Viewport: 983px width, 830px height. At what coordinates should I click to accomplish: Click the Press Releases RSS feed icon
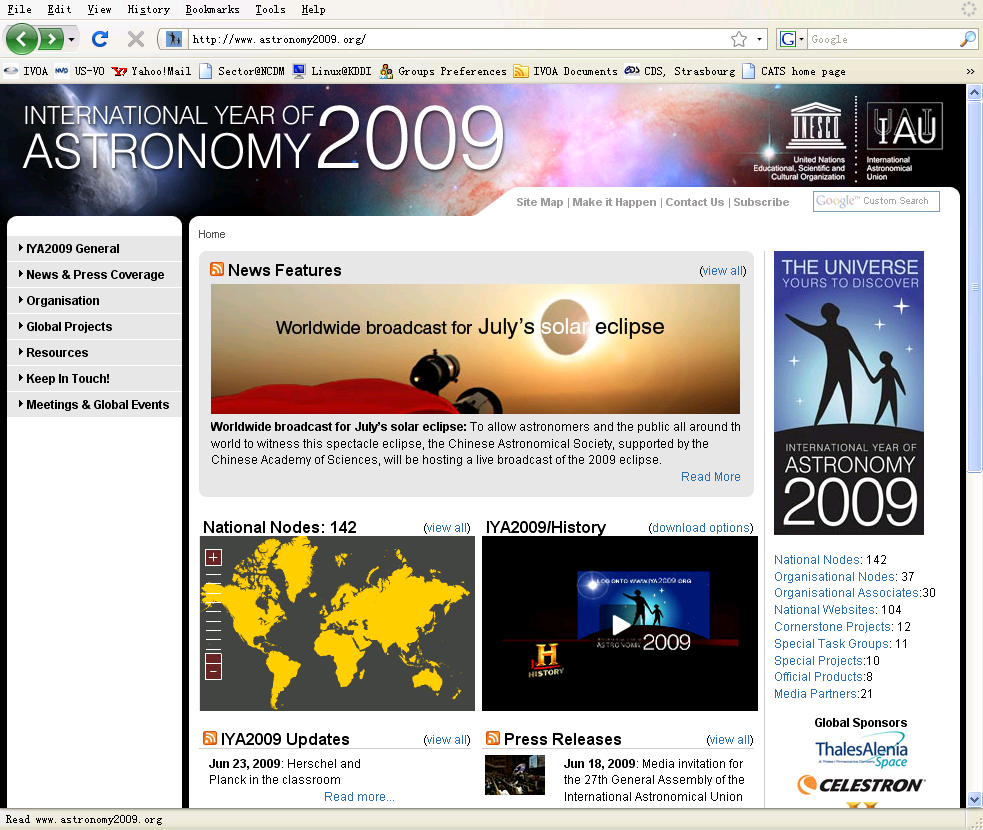click(493, 739)
